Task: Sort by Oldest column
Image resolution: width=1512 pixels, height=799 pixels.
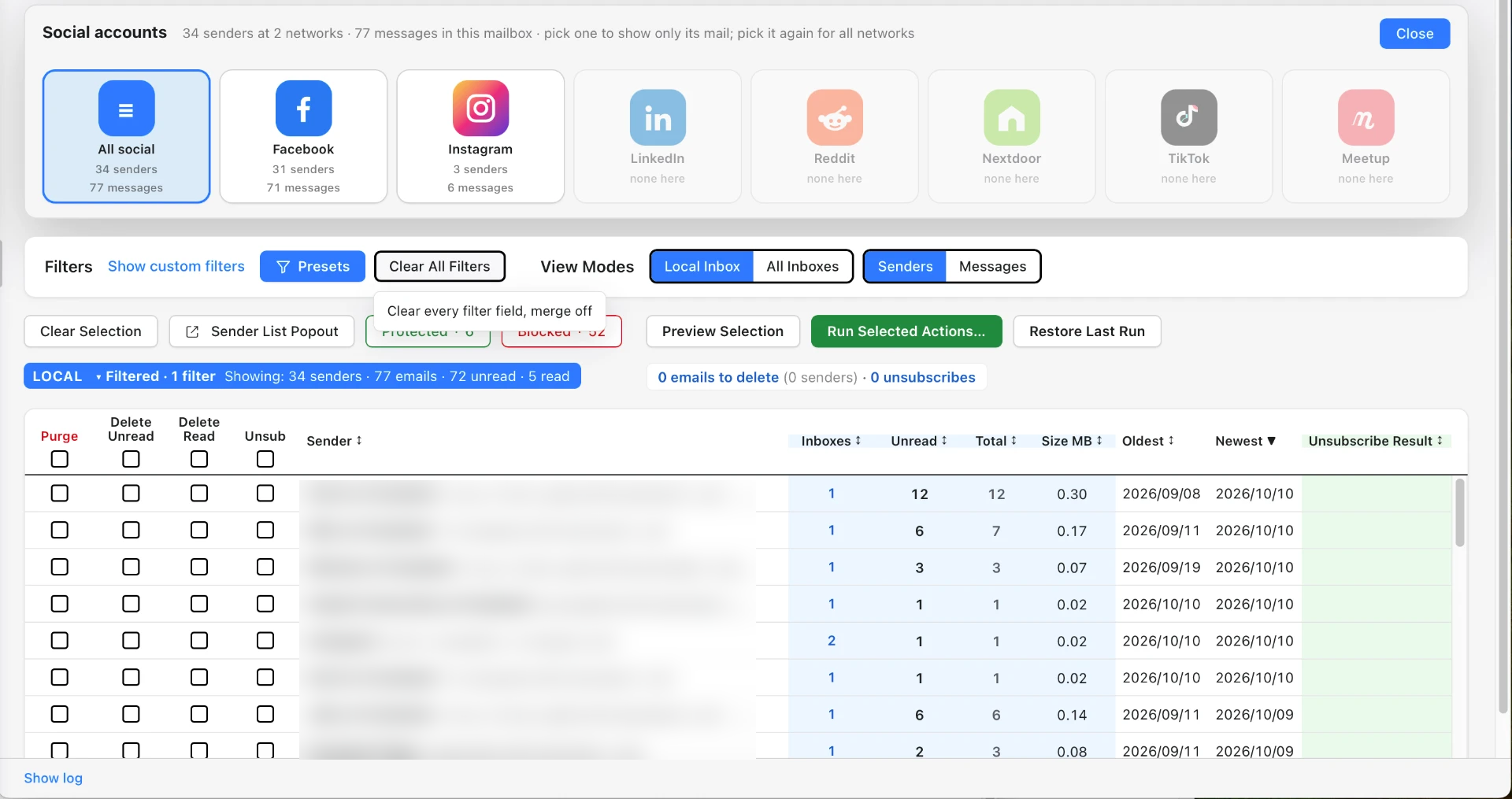Action: tap(1148, 441)
